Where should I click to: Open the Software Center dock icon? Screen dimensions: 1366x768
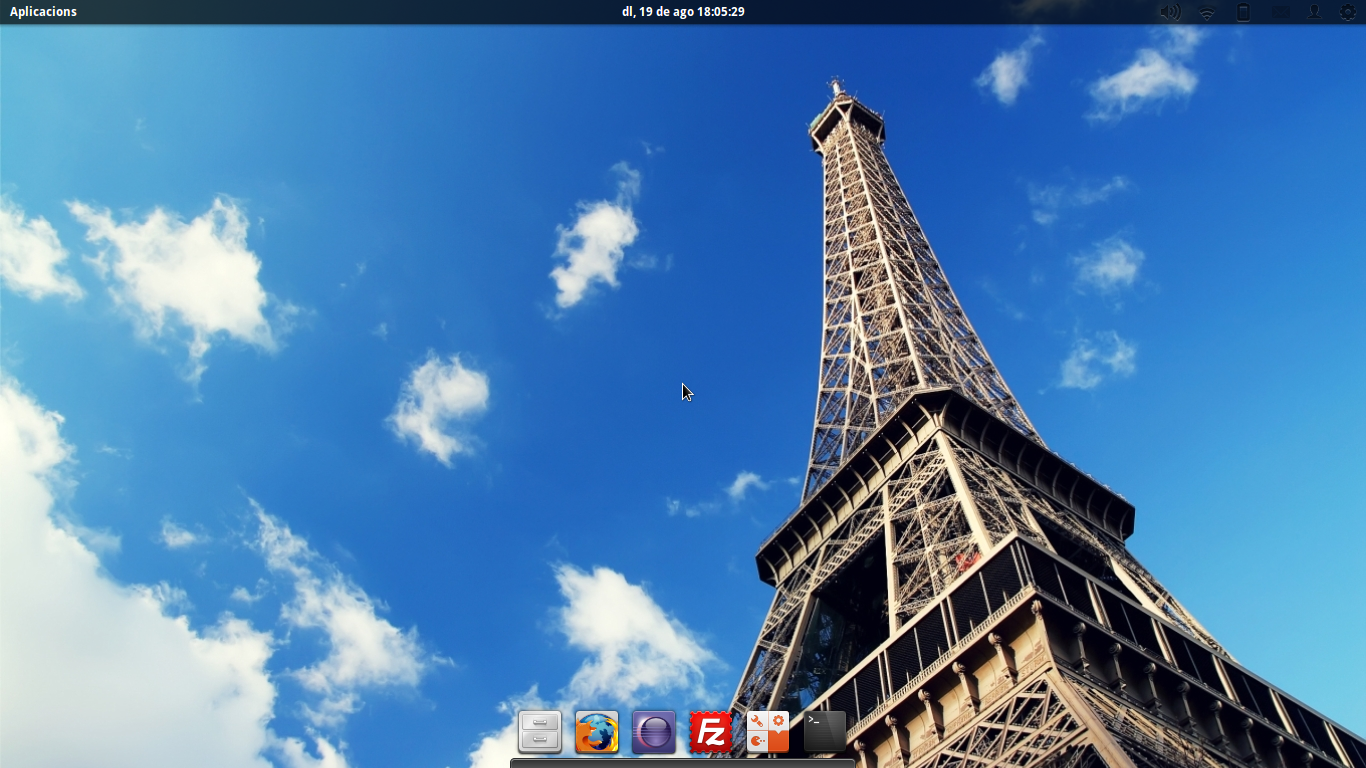pyautogui.click(x=768, y=732)
